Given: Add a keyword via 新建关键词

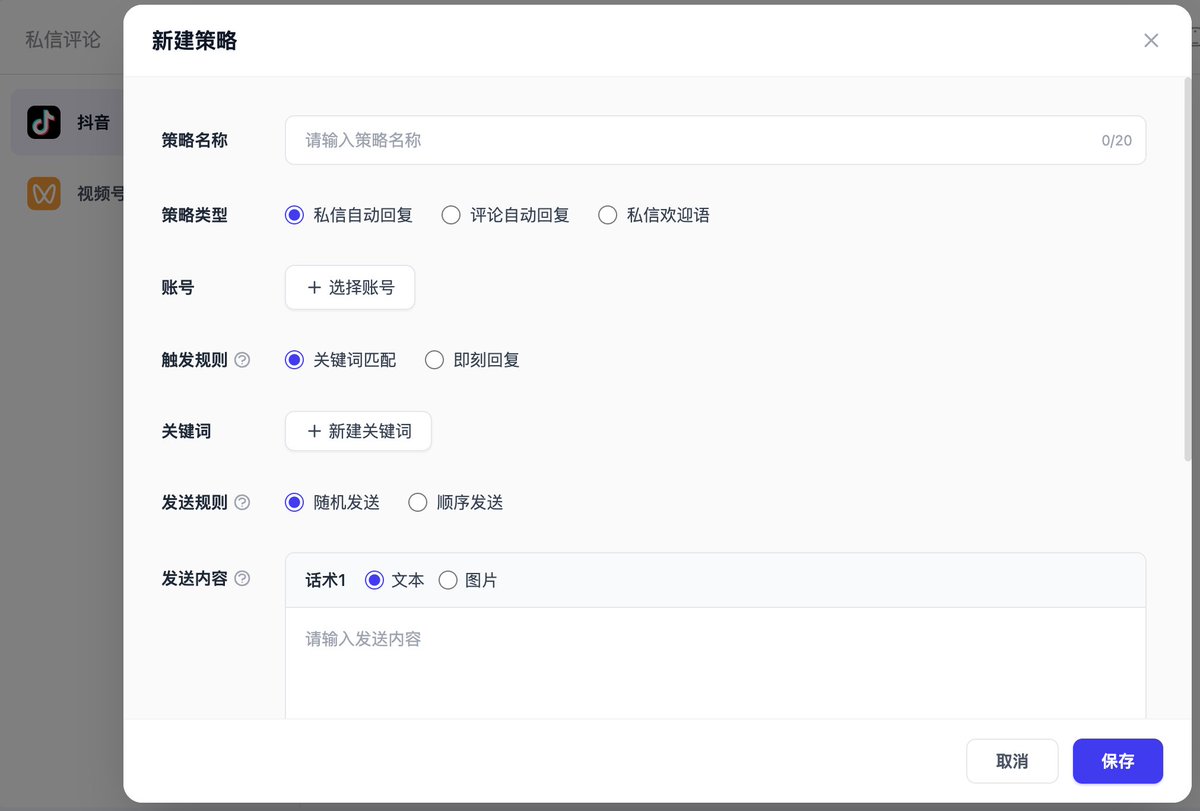Looking at the screenshot, I should point(358,431).
